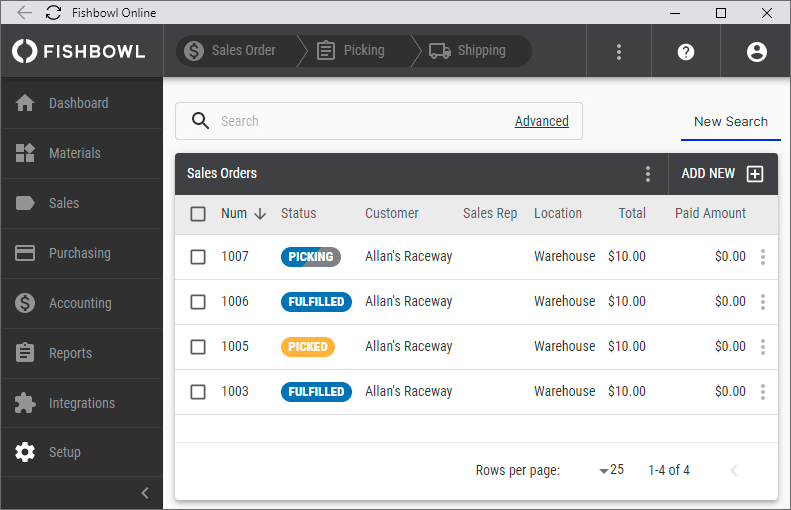Sort by the Status column header
The height and width of the screenshot is (510, 791).
click(x=299, y=213)
